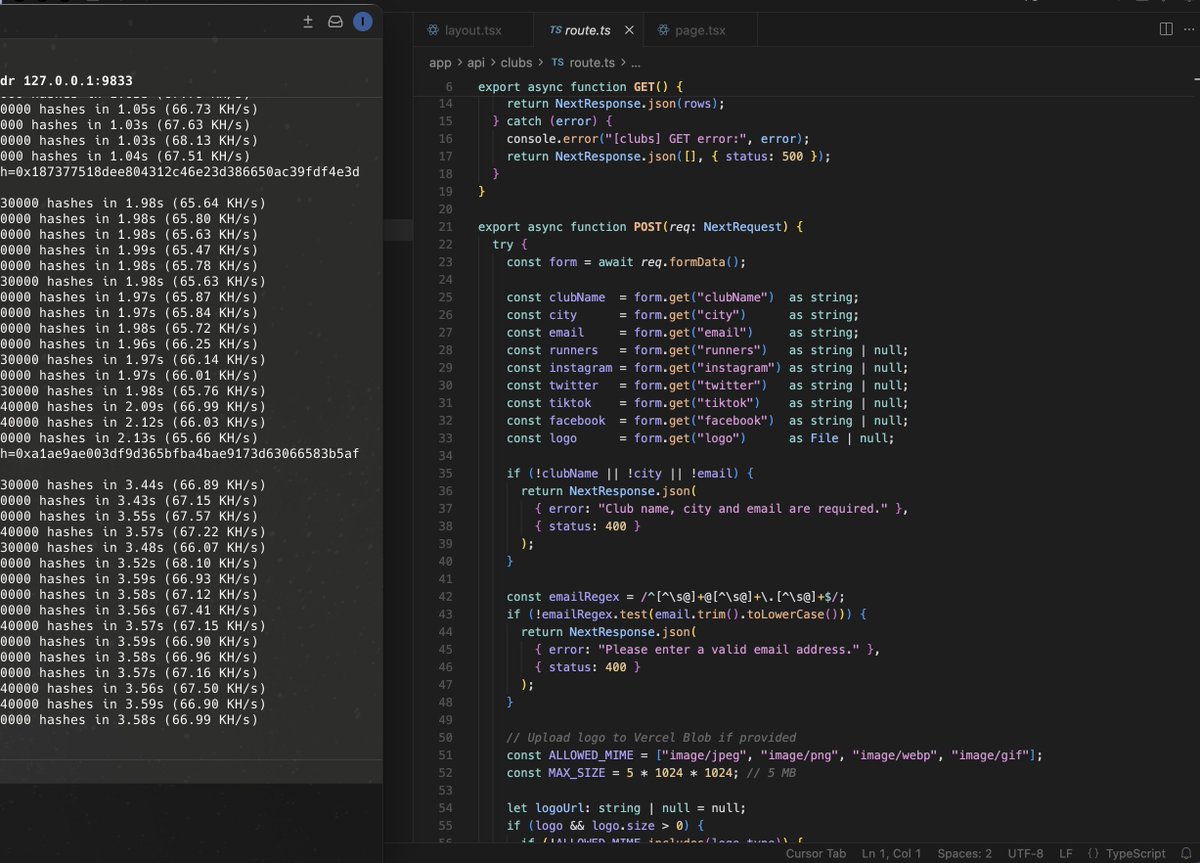
Task: Change file encoding UTF-8
Action: 1026,853
